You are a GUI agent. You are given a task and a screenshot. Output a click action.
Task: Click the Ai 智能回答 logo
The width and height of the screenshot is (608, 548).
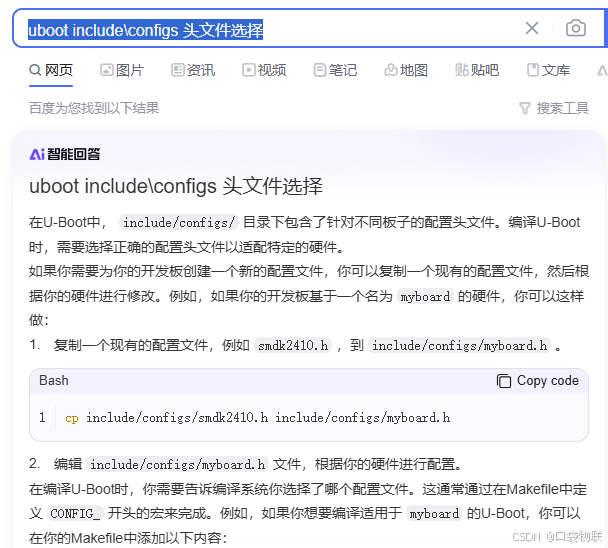coord(65,154)
